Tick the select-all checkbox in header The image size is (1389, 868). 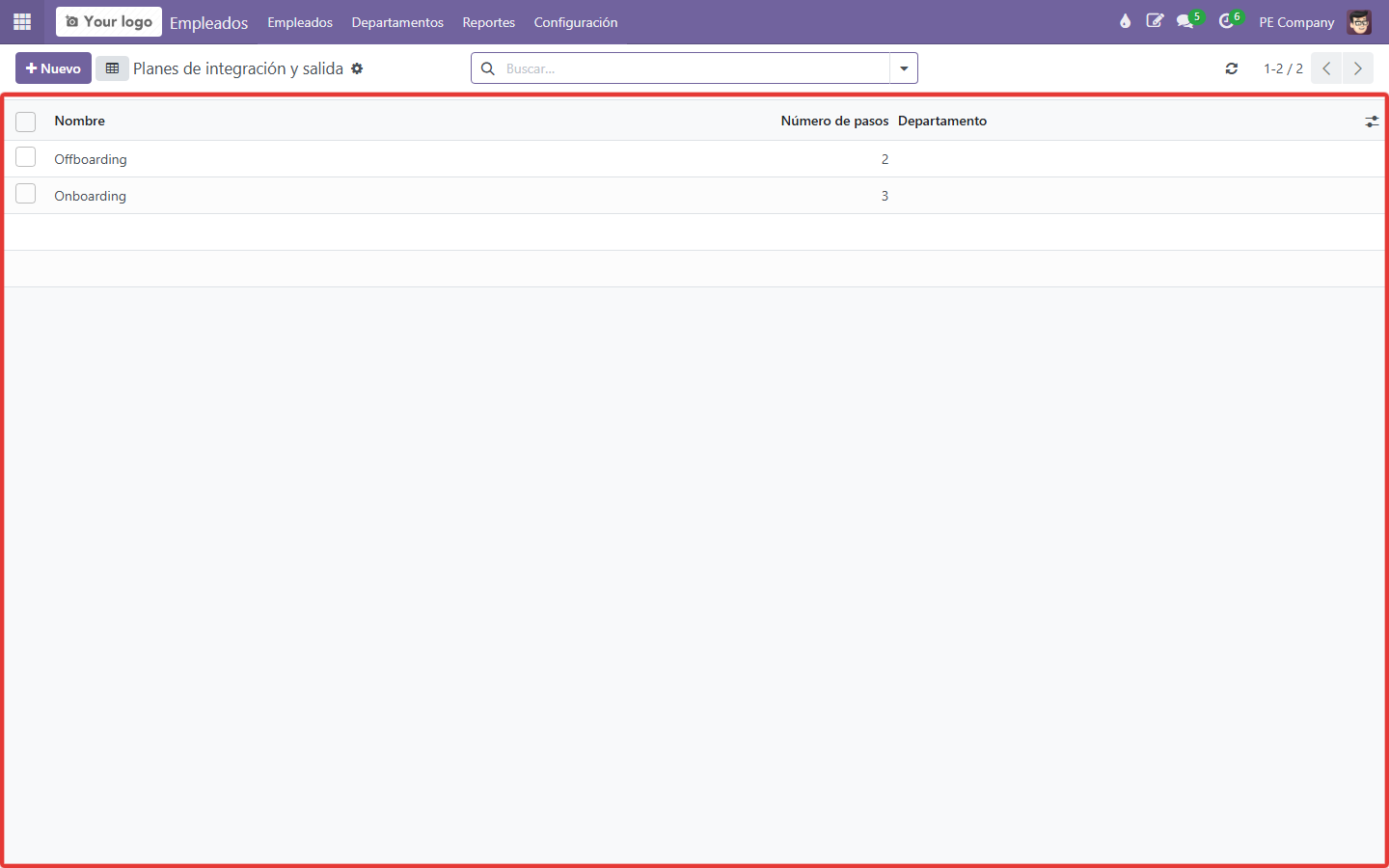26,122
